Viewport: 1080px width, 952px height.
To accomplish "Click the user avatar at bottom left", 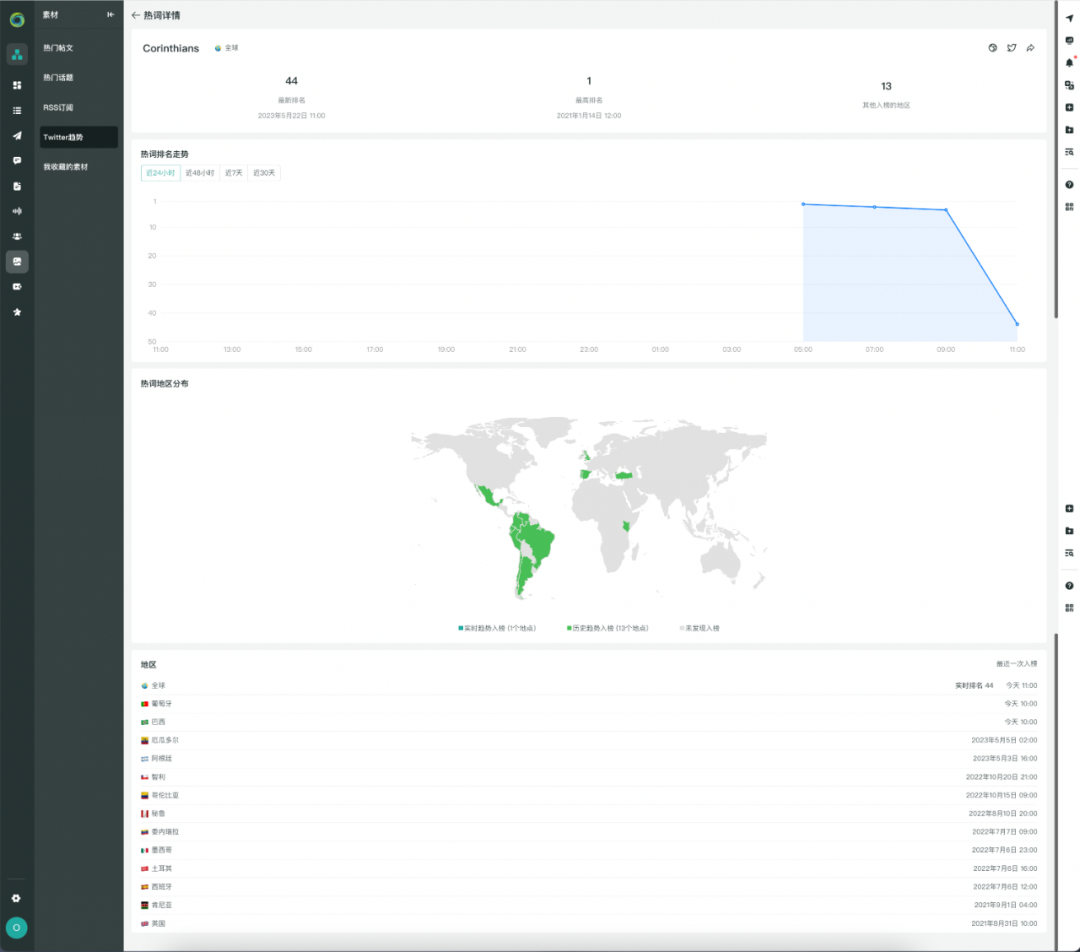I will click(17, 928).
